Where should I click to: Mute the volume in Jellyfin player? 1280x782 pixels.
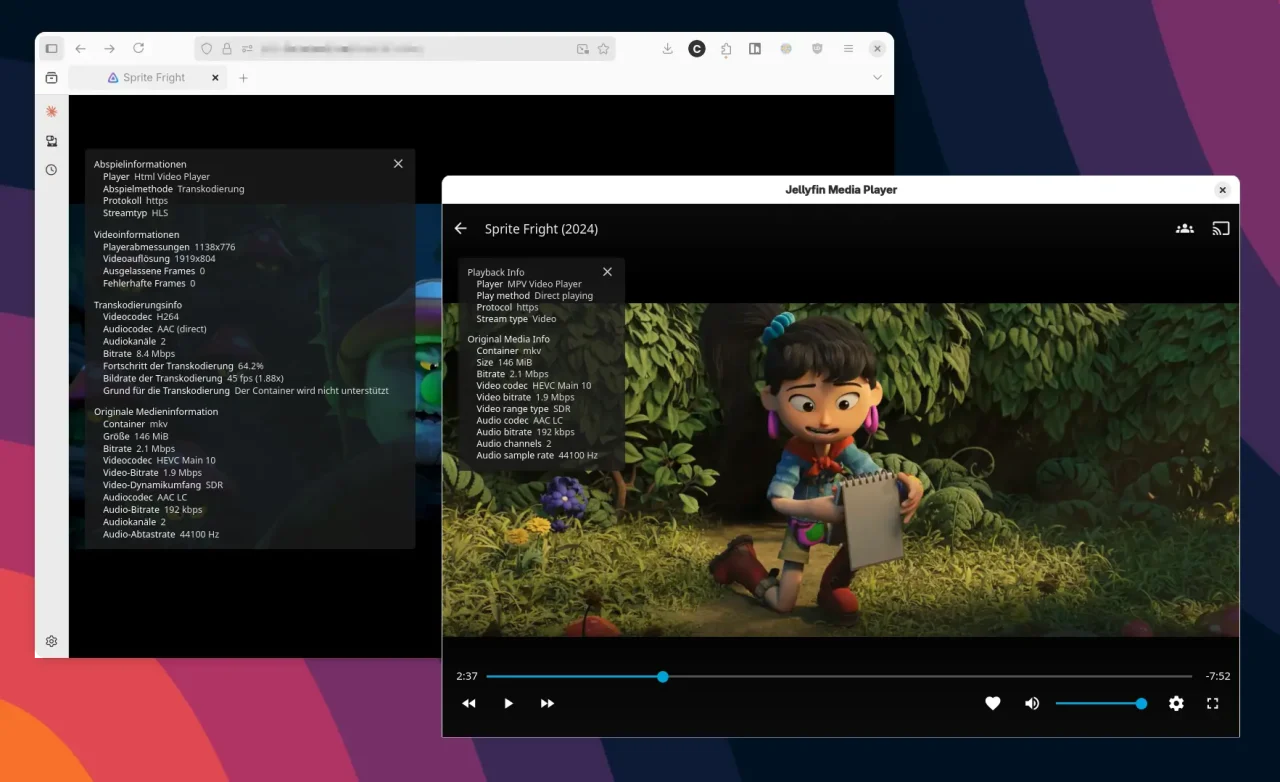point(1032,703)
